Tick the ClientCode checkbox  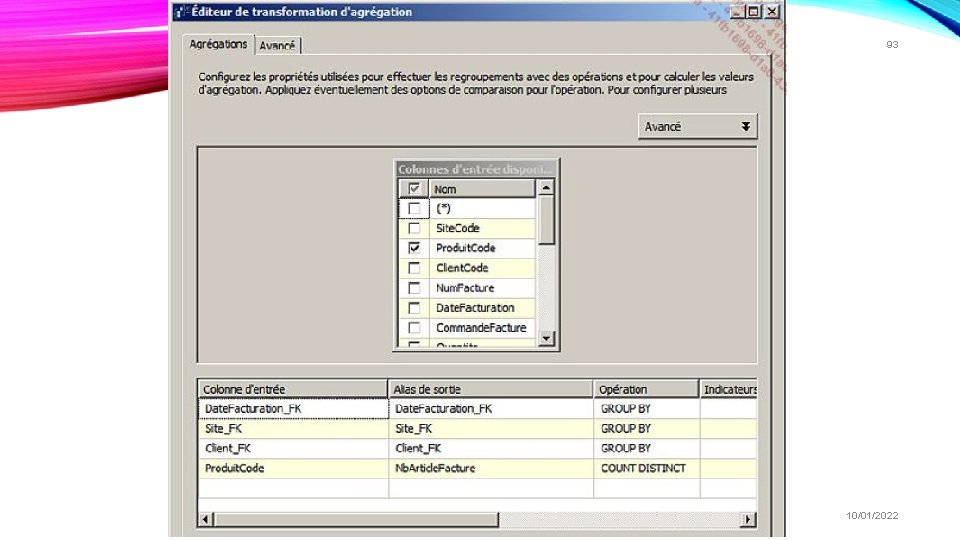coord(414,268)
